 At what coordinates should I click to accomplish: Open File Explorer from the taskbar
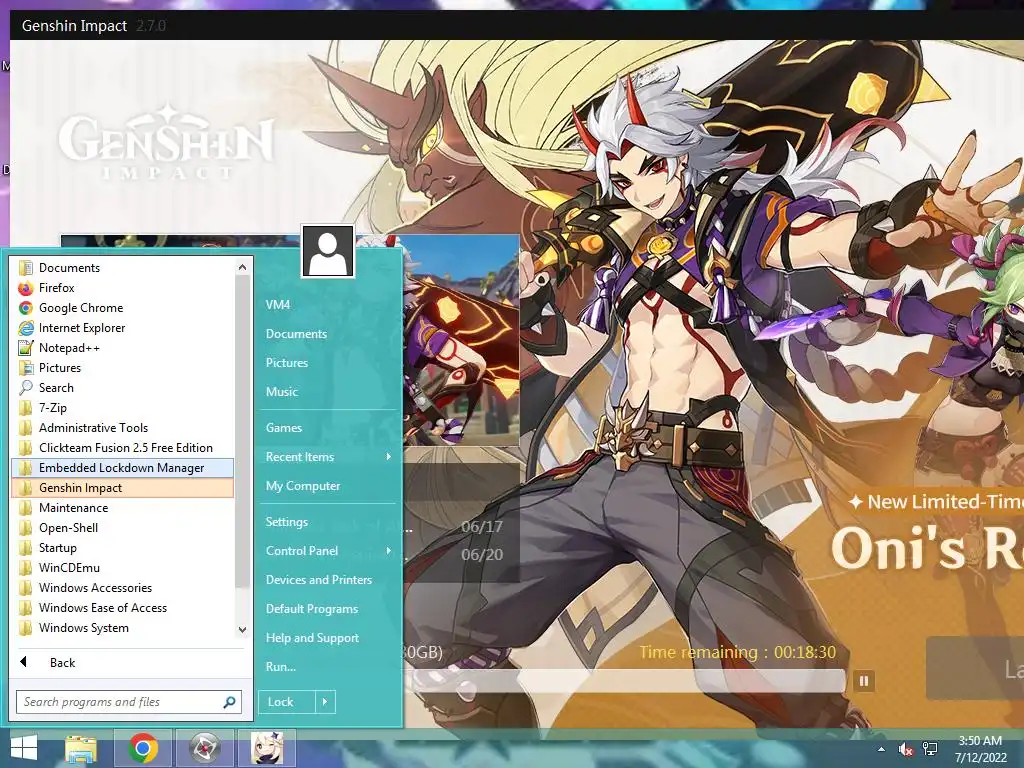pos(81,748)
